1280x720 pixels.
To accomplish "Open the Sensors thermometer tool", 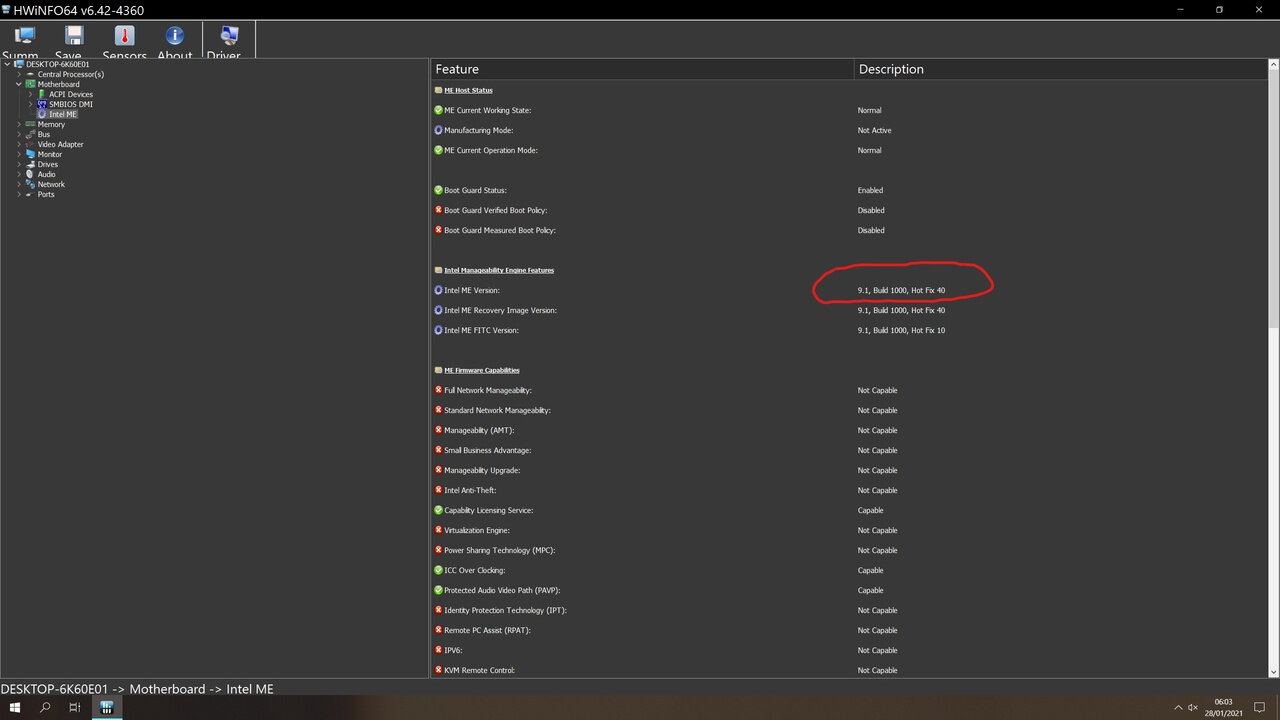I will coord(124,42).
